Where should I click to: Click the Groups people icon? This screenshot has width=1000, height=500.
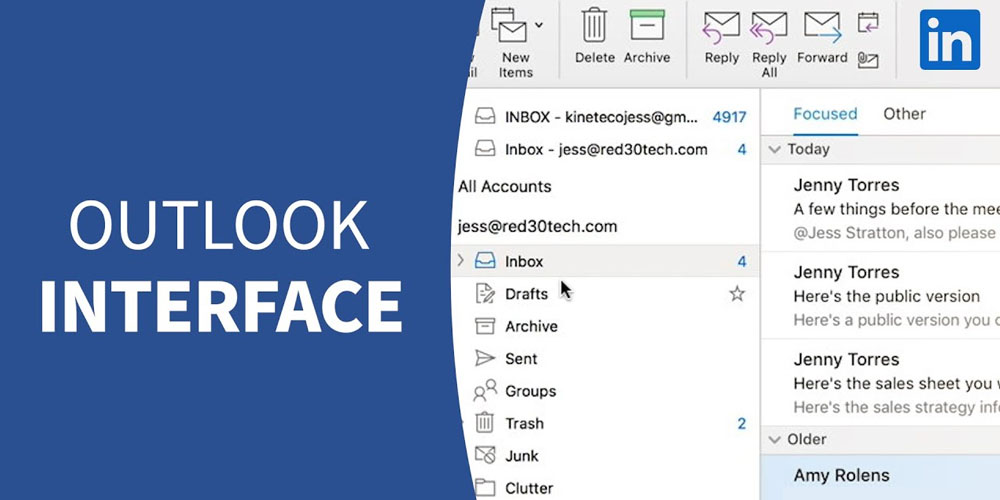pyautogui.click(x=485, y=390)
